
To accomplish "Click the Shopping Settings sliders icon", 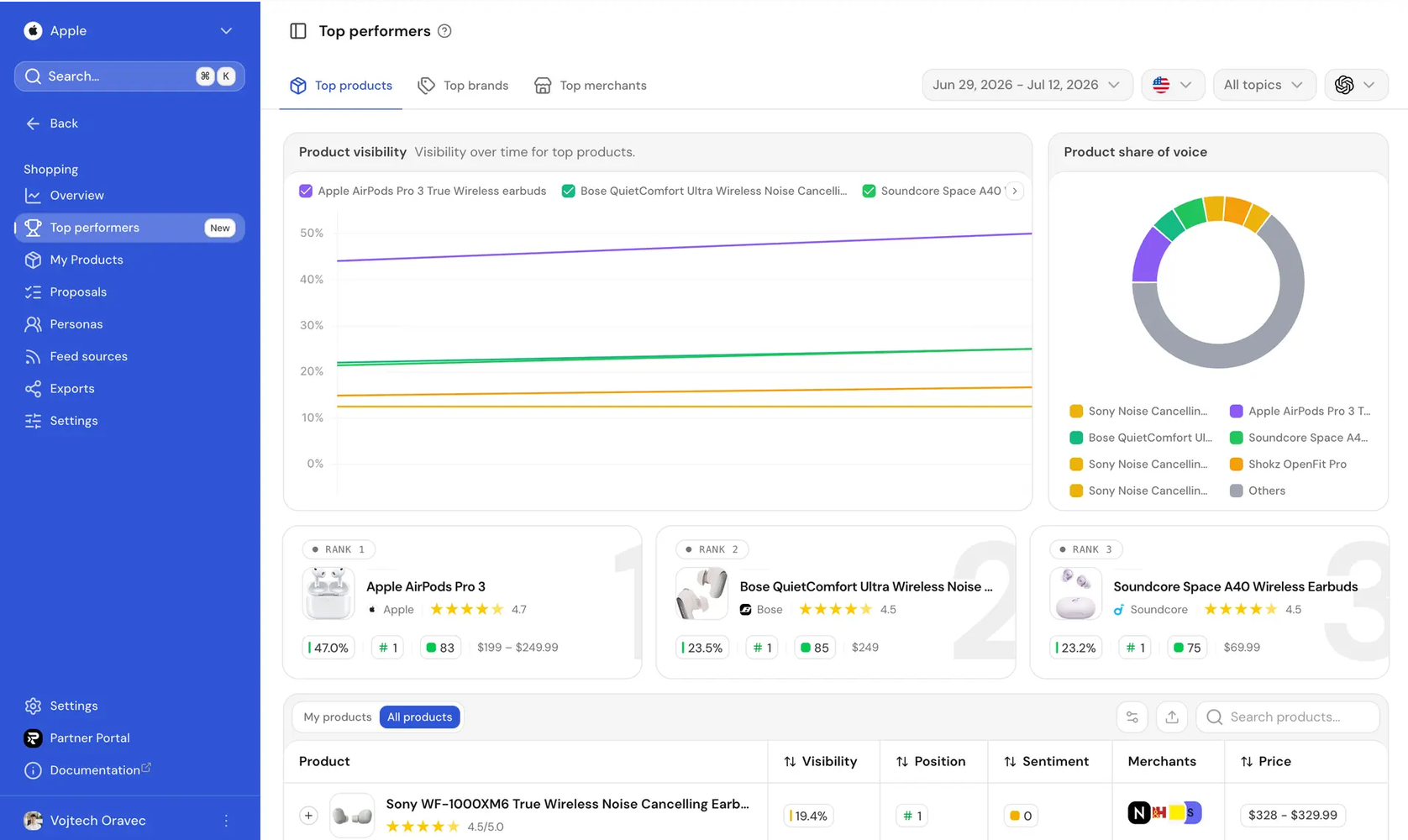I will (x=33, y=421).
